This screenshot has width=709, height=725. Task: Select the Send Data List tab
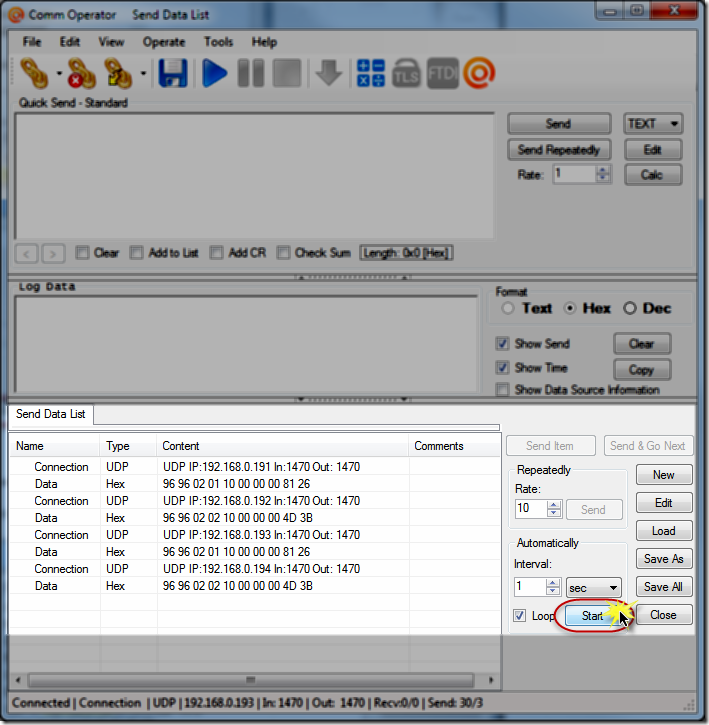50,414
